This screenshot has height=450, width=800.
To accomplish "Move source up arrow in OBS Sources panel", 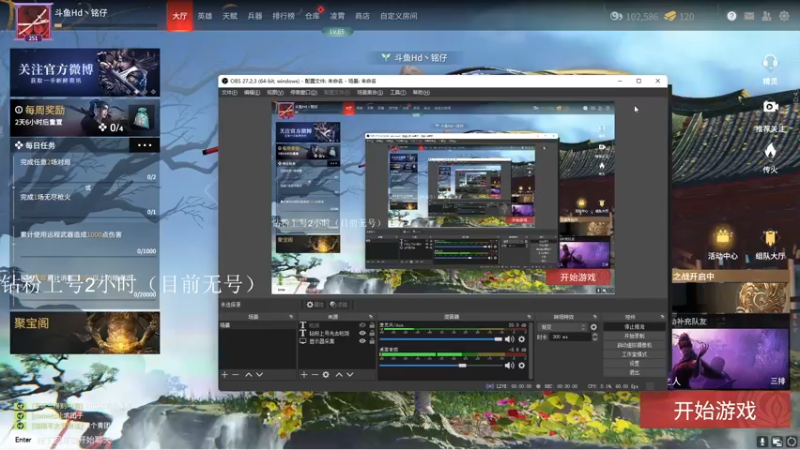I will (339, 374).
